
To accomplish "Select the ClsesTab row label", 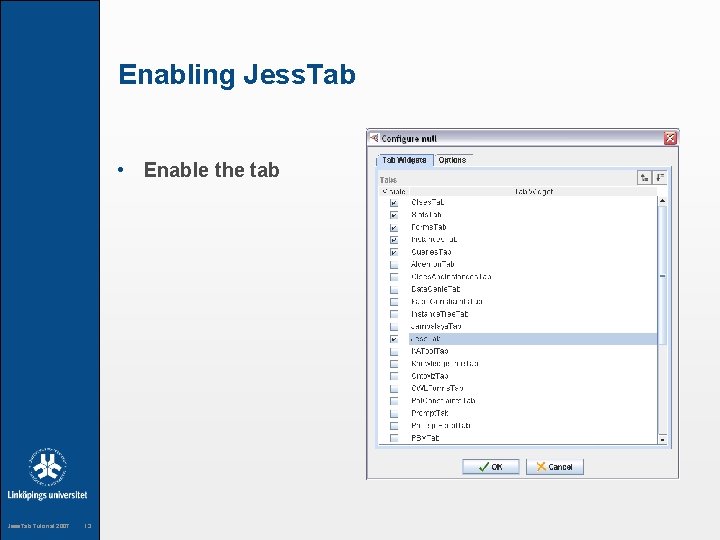I will tap(428, 202).
